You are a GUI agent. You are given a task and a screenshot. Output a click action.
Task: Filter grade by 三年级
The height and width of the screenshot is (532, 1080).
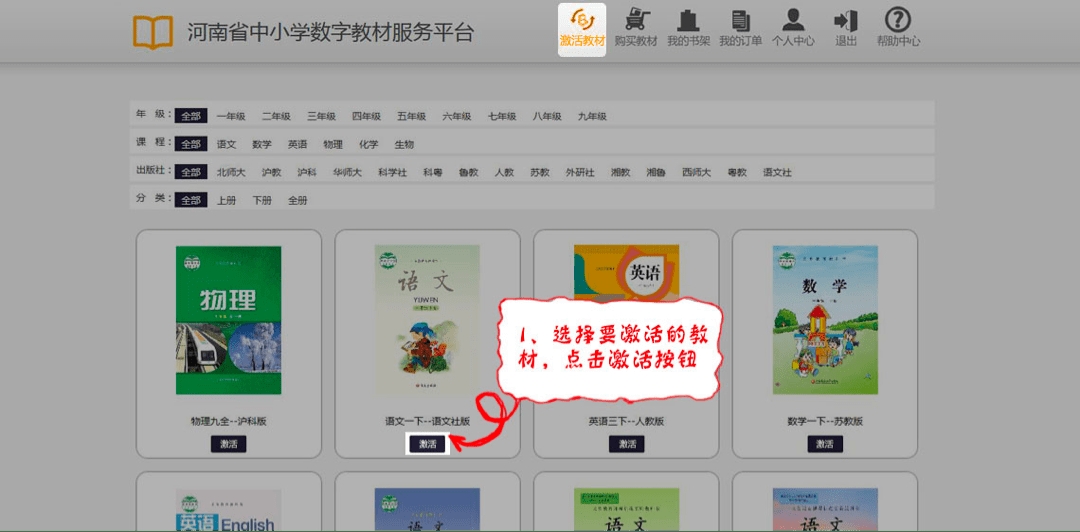pos(321,116)
